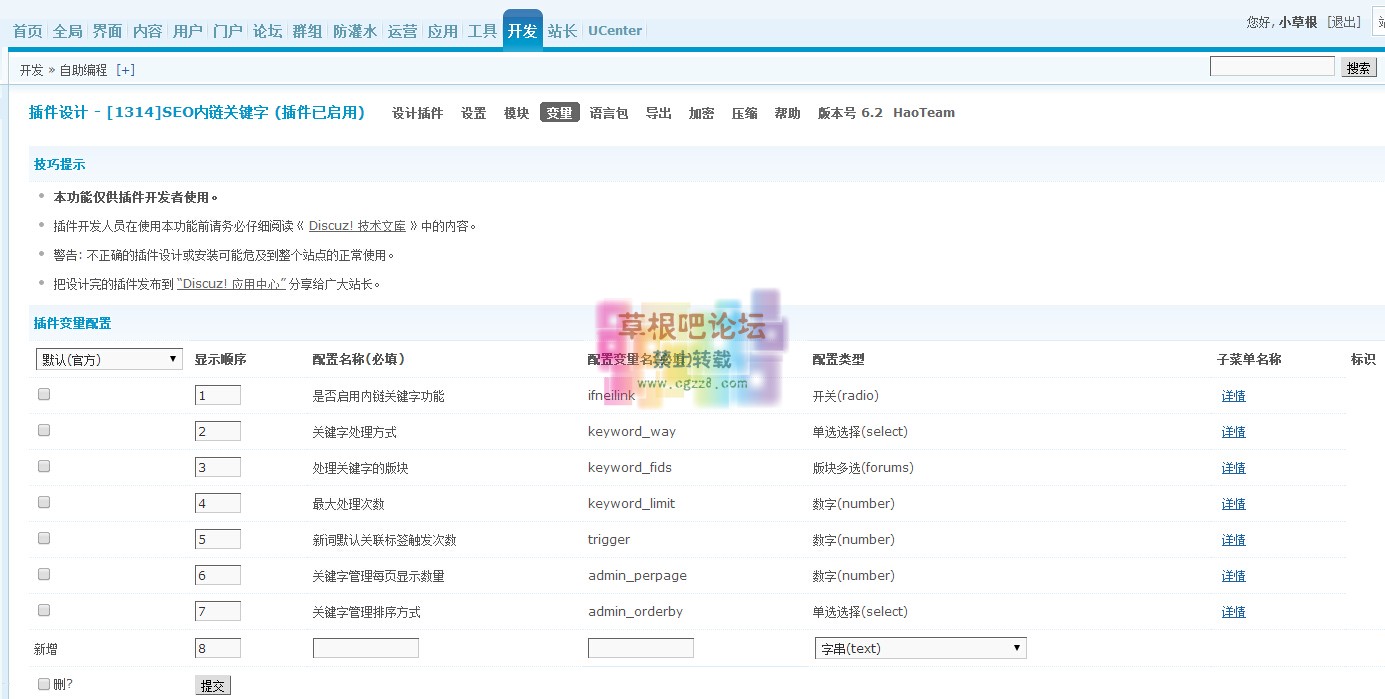This screenshot has height=699, width=1385.
Task: Open the Discuz! 技术文库 link
Action: pyautogui.click(x=359, y=225)
